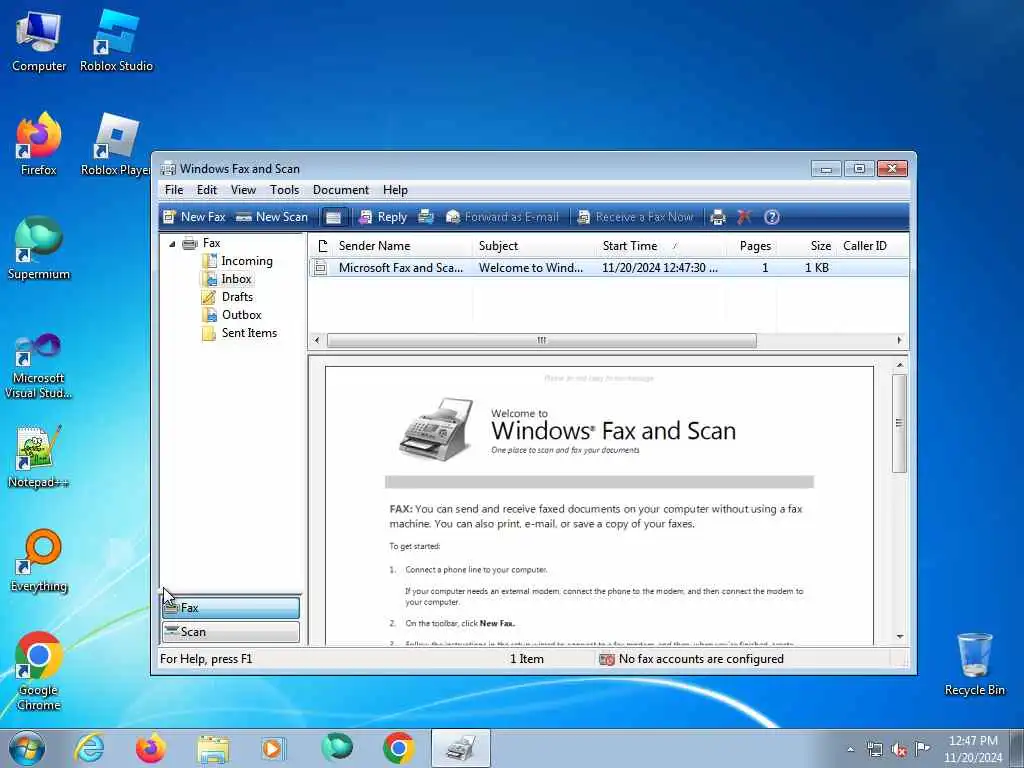
Task: Open the Roblox Player desktop icon
Action: [x=116, y=144]
